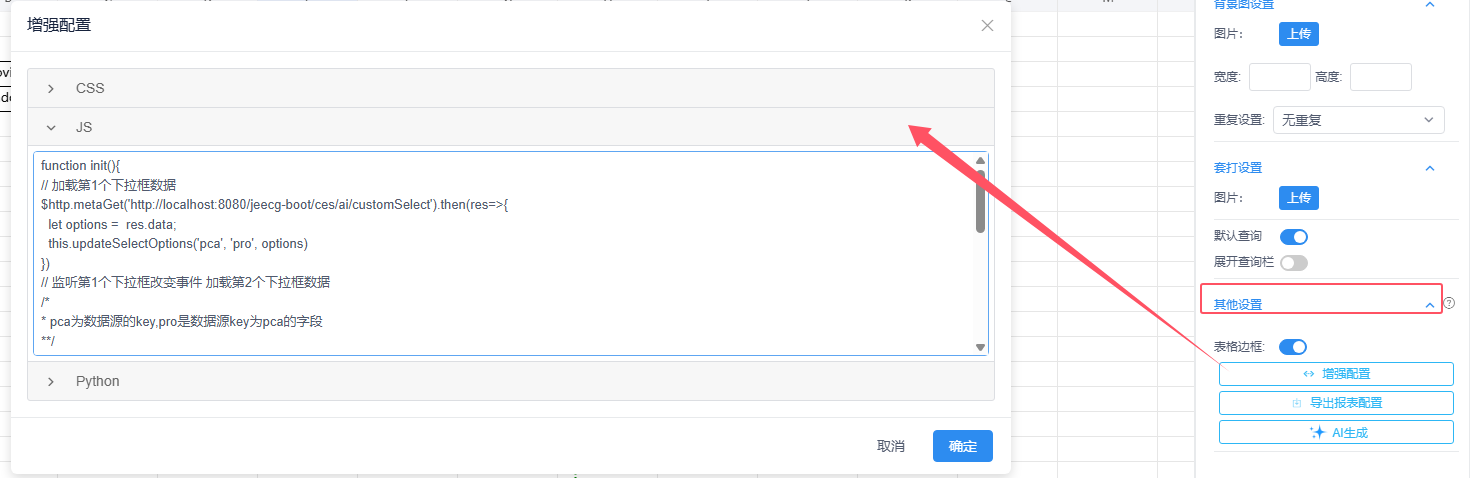1470x478 pixels.
Task: Enable the 展开查询栏 switch
Action: [x=1294, y=262]
